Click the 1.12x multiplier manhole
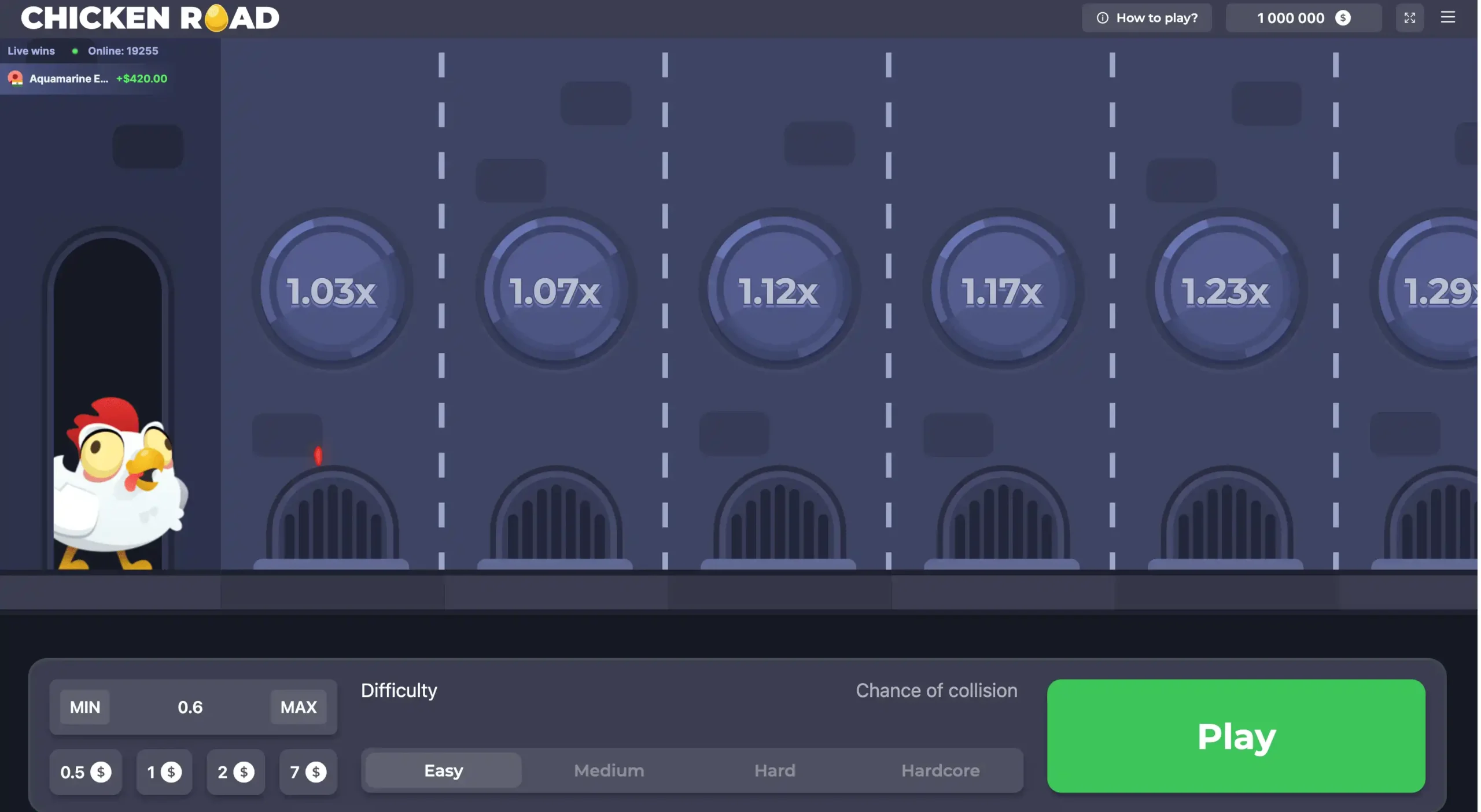1481x812 pixels. click(x=779, y=290)
